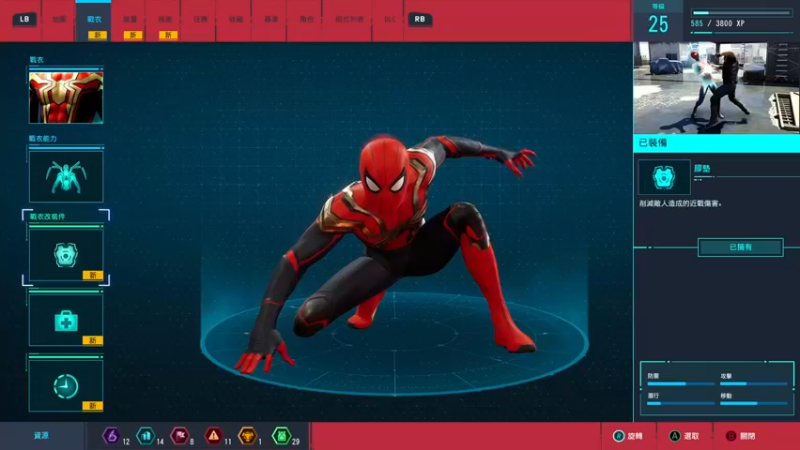Open the spider-arms suit power slot
This screenshot has width=800, height=450.
(66, 177)
